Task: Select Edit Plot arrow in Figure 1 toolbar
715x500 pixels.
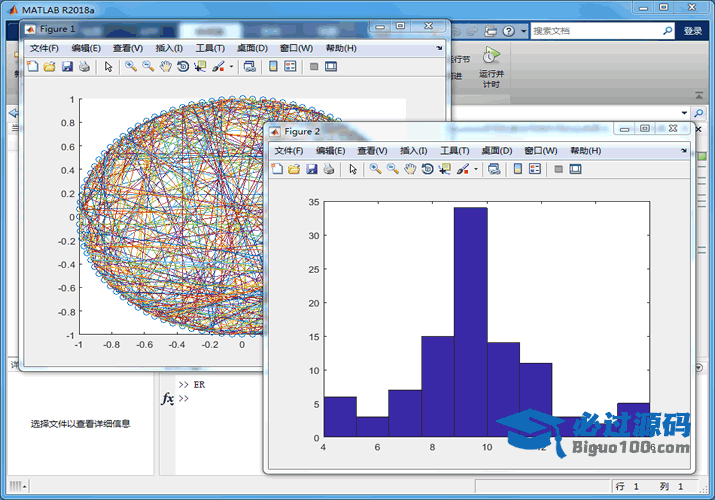Action: (x=108, y=67)
